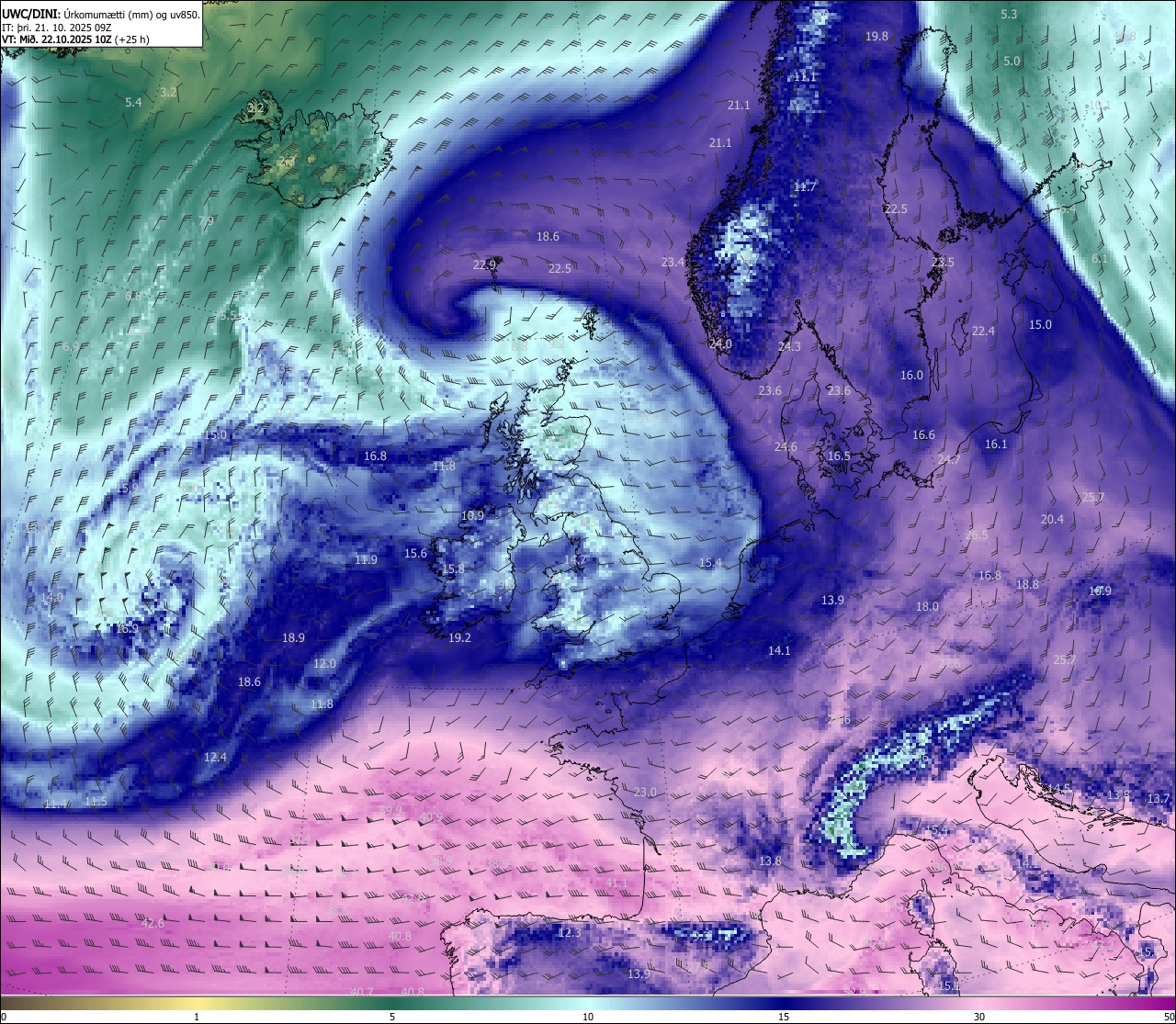1176x1024 pixels.
Task: Click the 'UWC/DINI: Úrkomumætti (mm) og uv850.' title
Action: tap(101, 14)
